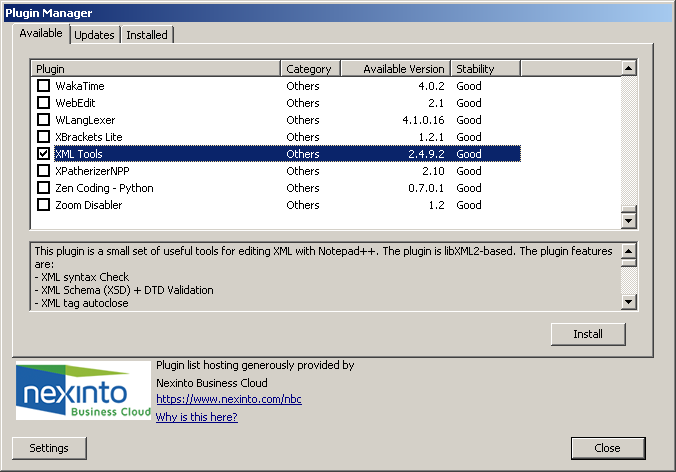Sort by the Available Version column header

[396, 69]
